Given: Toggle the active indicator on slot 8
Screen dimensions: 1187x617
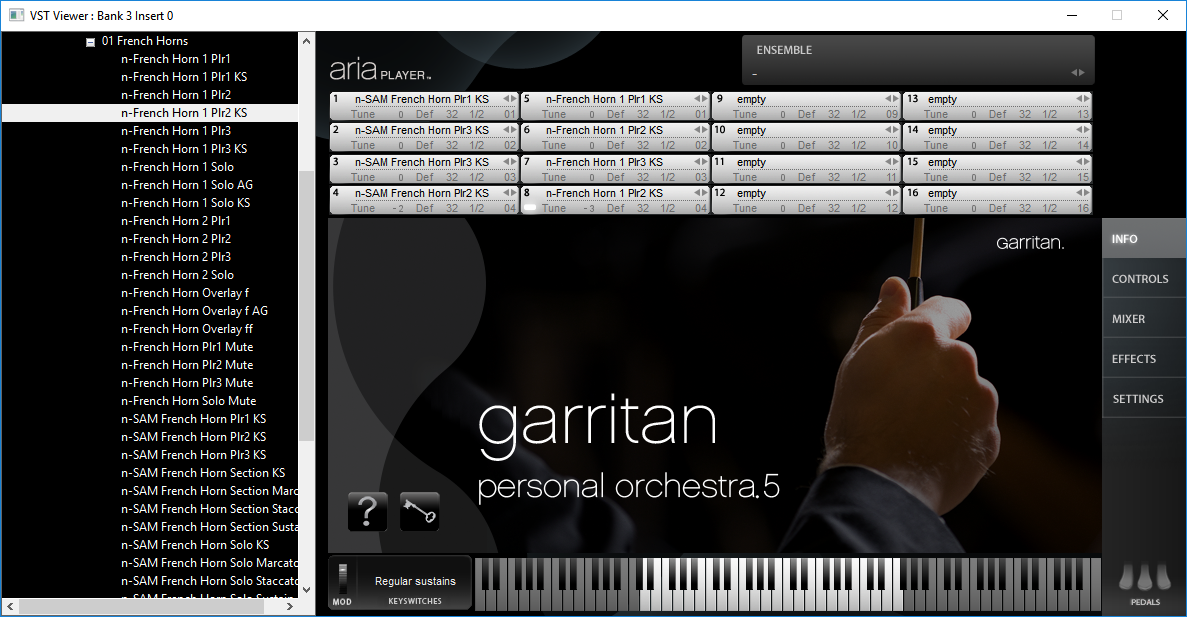Looking at the screenshot, I should 530,208.
